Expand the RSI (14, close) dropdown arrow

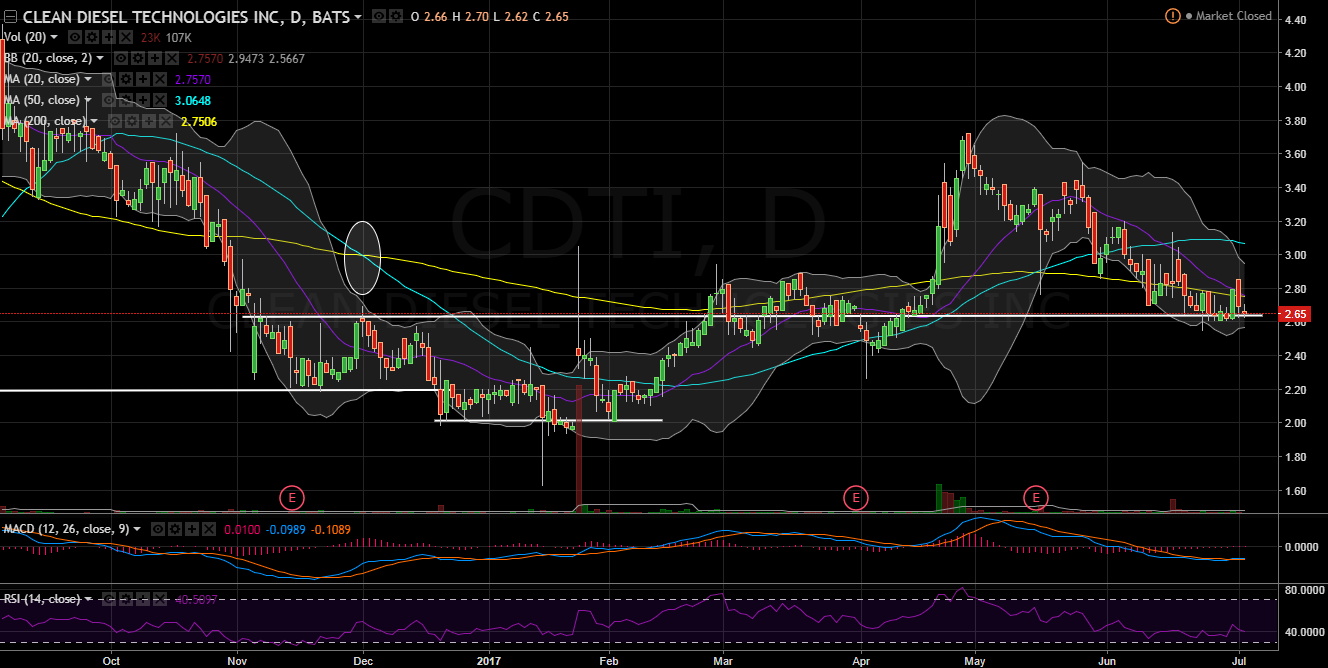pos(89,599)
